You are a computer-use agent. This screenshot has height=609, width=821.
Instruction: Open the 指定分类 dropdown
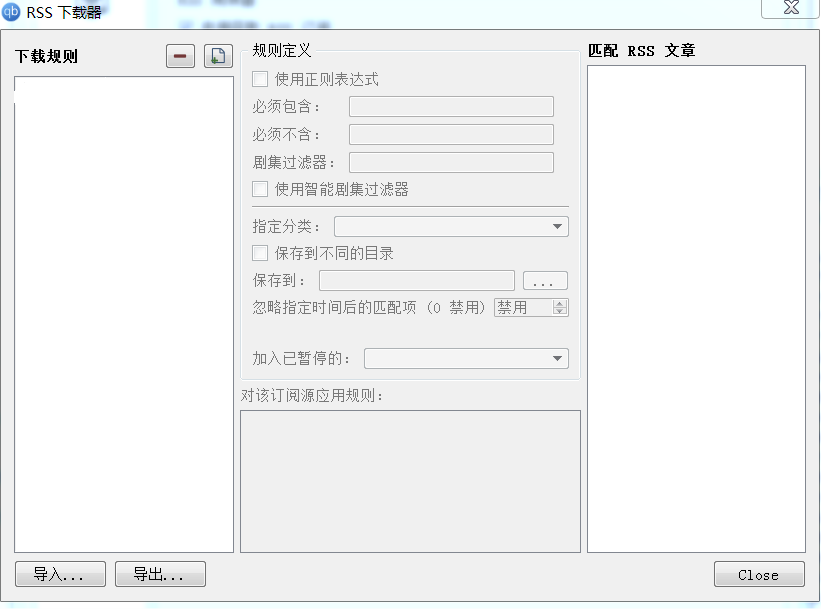[451, 227]
